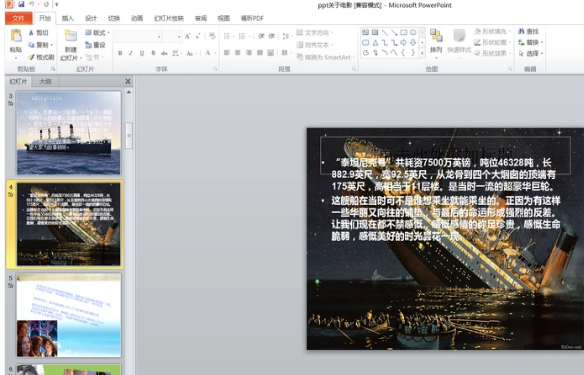The height and width of the screenshot is (375, 584).
Task: Pick the right brace shape
Action: [413, 53]
